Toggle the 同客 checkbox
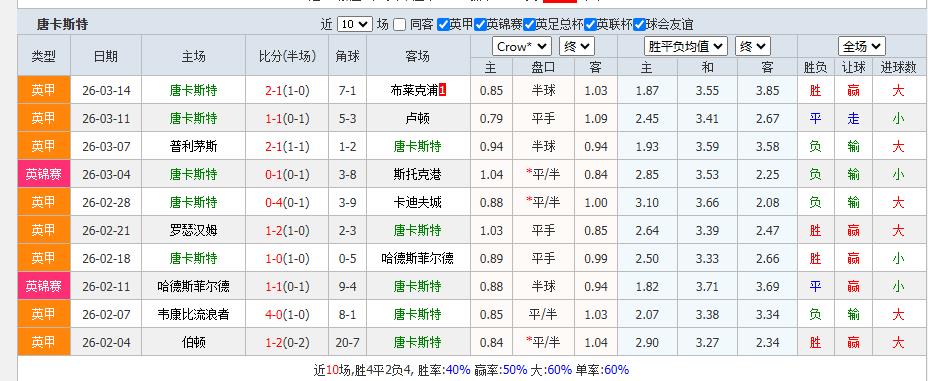 pyautogui.click(x=399, y=25)
